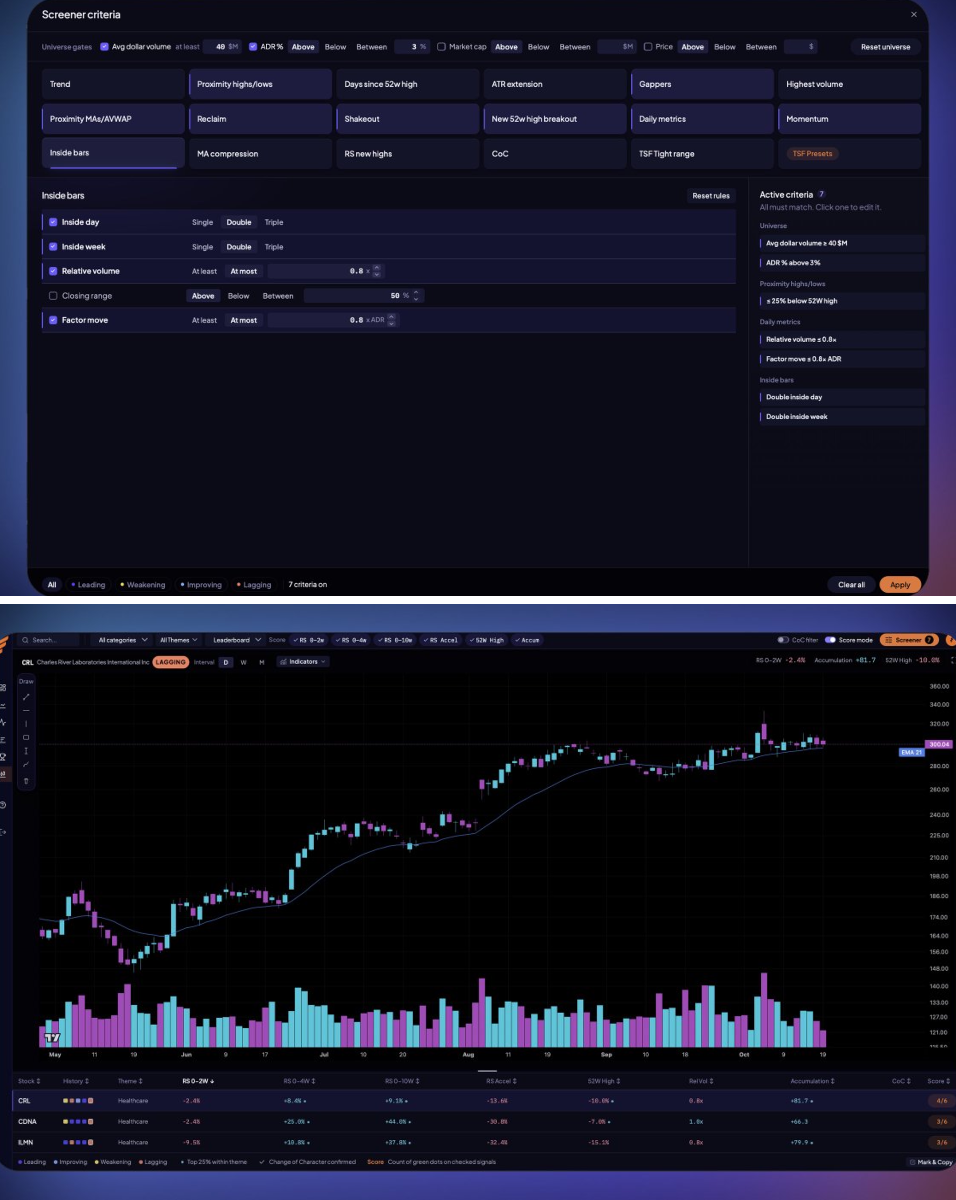The width and height of the screenshot is (956, 1200).
Task: Click Clear all criteria button
Action: (851, 585)
